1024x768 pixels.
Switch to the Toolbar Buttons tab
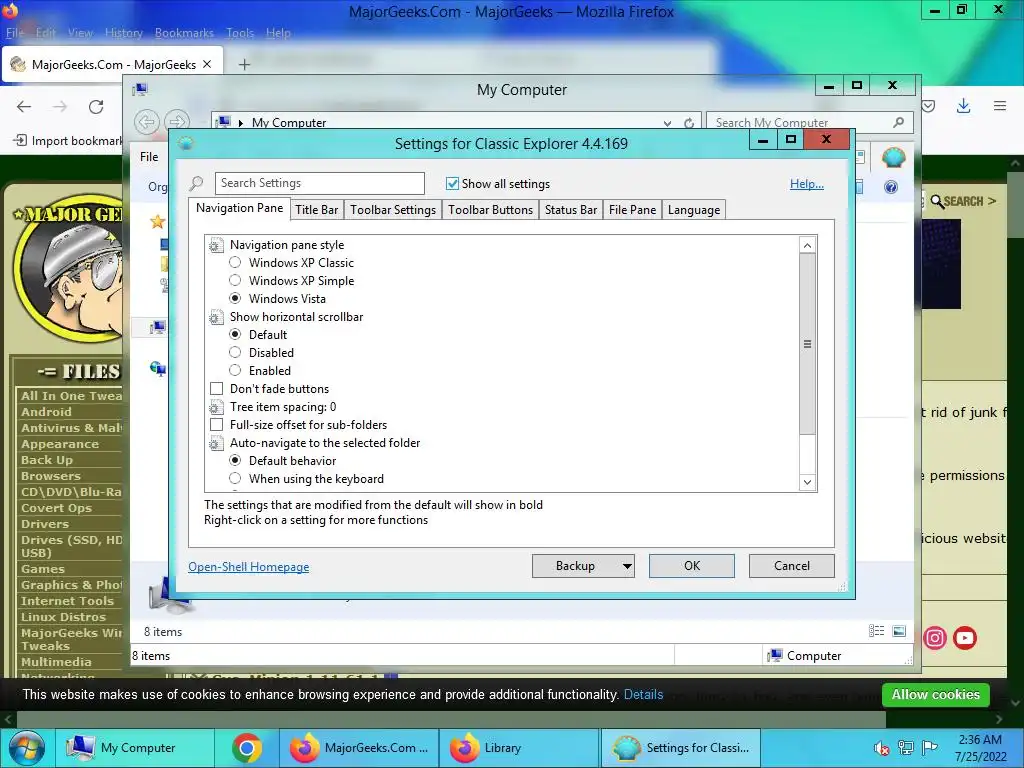[490, 210]
